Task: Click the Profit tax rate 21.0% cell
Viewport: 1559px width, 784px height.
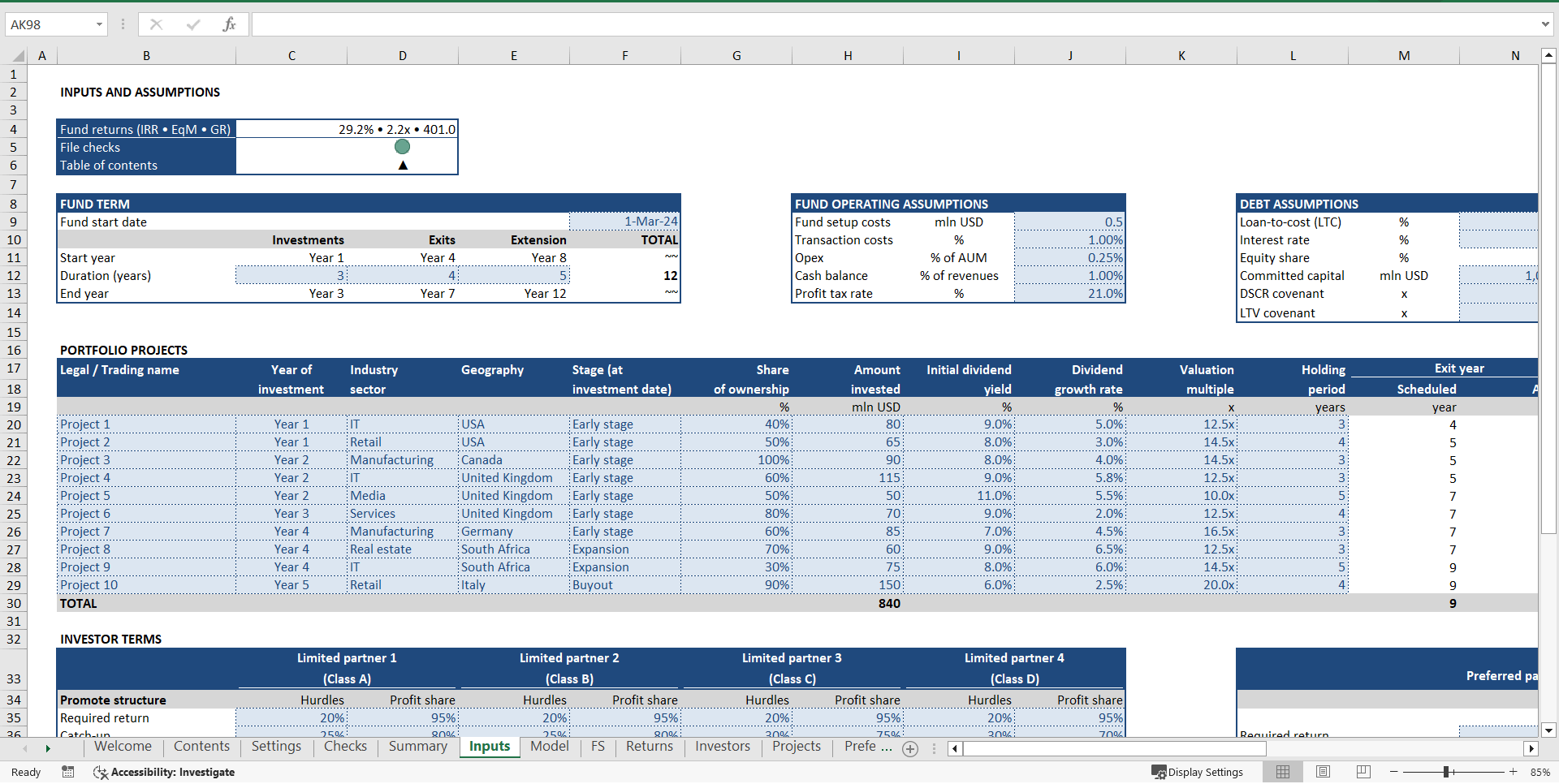Action: click(1070, 293)
